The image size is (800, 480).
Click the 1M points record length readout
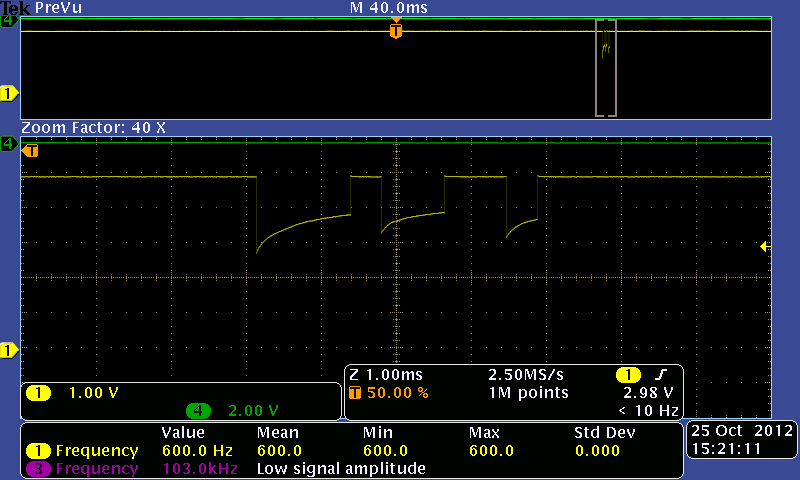(x=529, y=393)
